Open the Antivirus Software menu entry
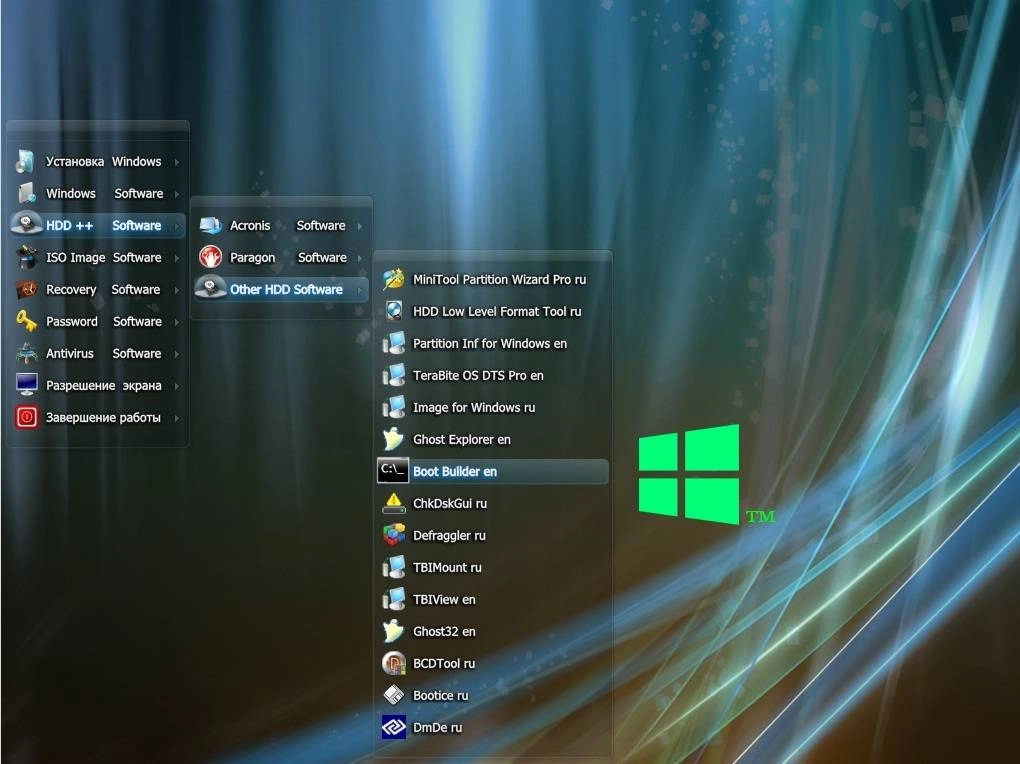 [x=98, y=353]
